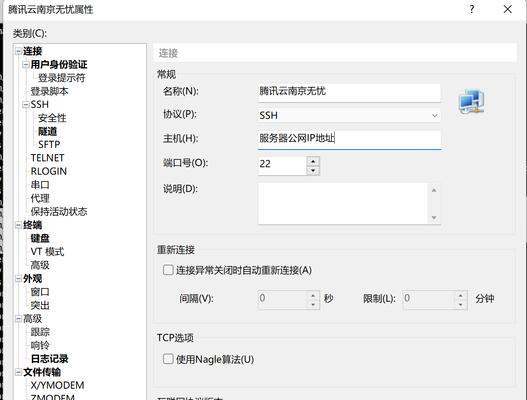Viewport: 527px width, 400px height.
Task: Collapse the 用户身份验证 tree node
Action: pos(26,64)
